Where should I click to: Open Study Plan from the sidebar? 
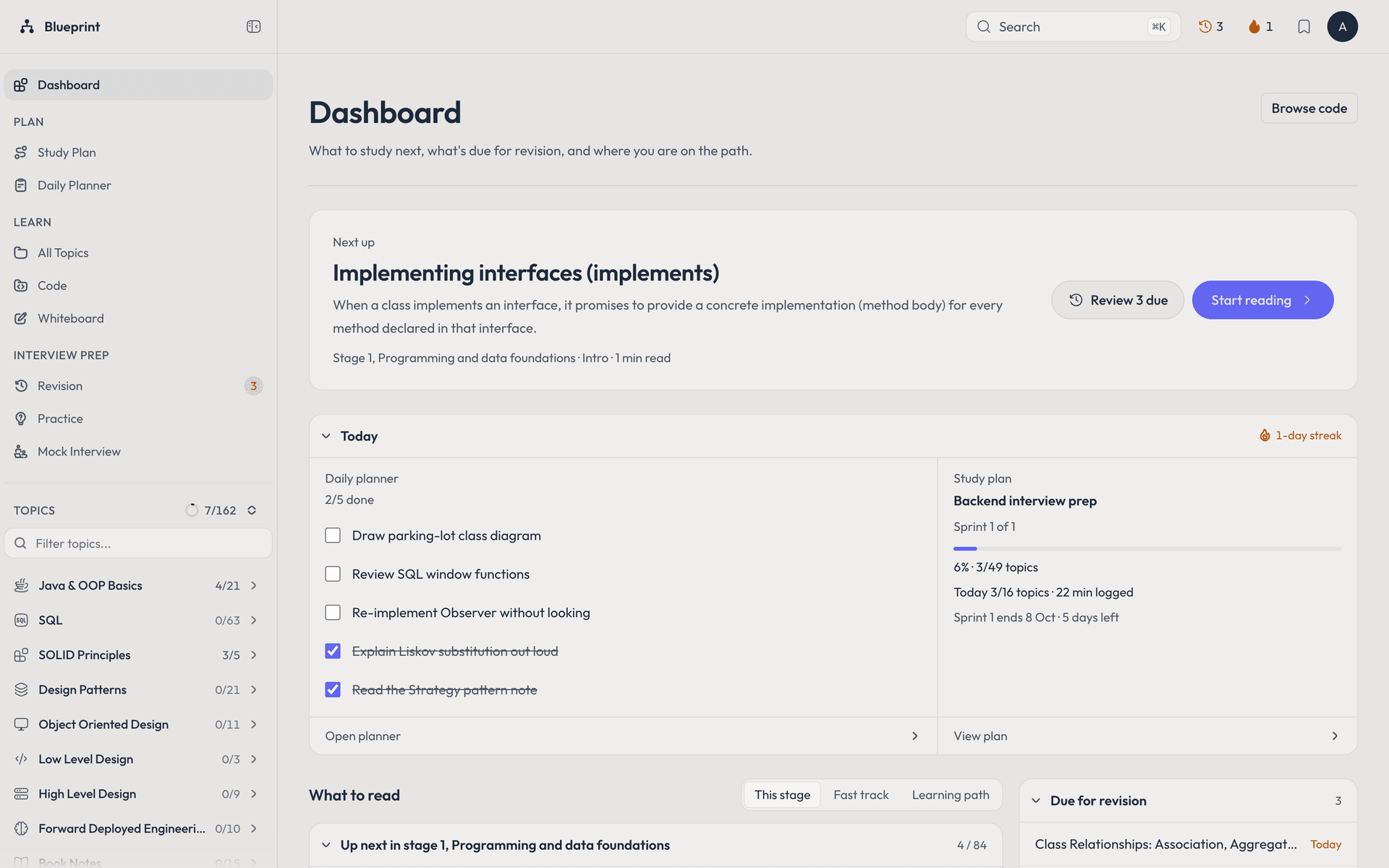coord(138,153)
